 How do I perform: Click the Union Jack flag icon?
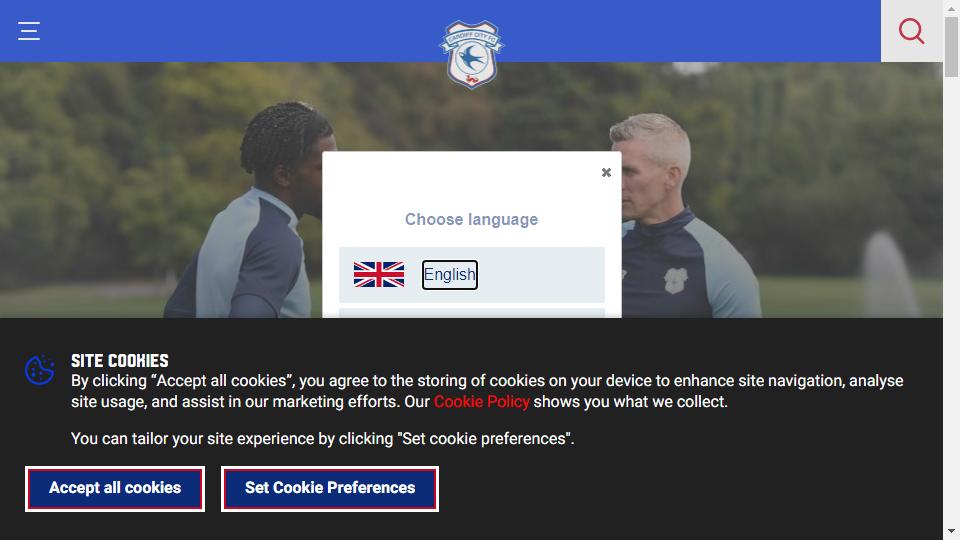pyautogui.click(x=379, y=274)
